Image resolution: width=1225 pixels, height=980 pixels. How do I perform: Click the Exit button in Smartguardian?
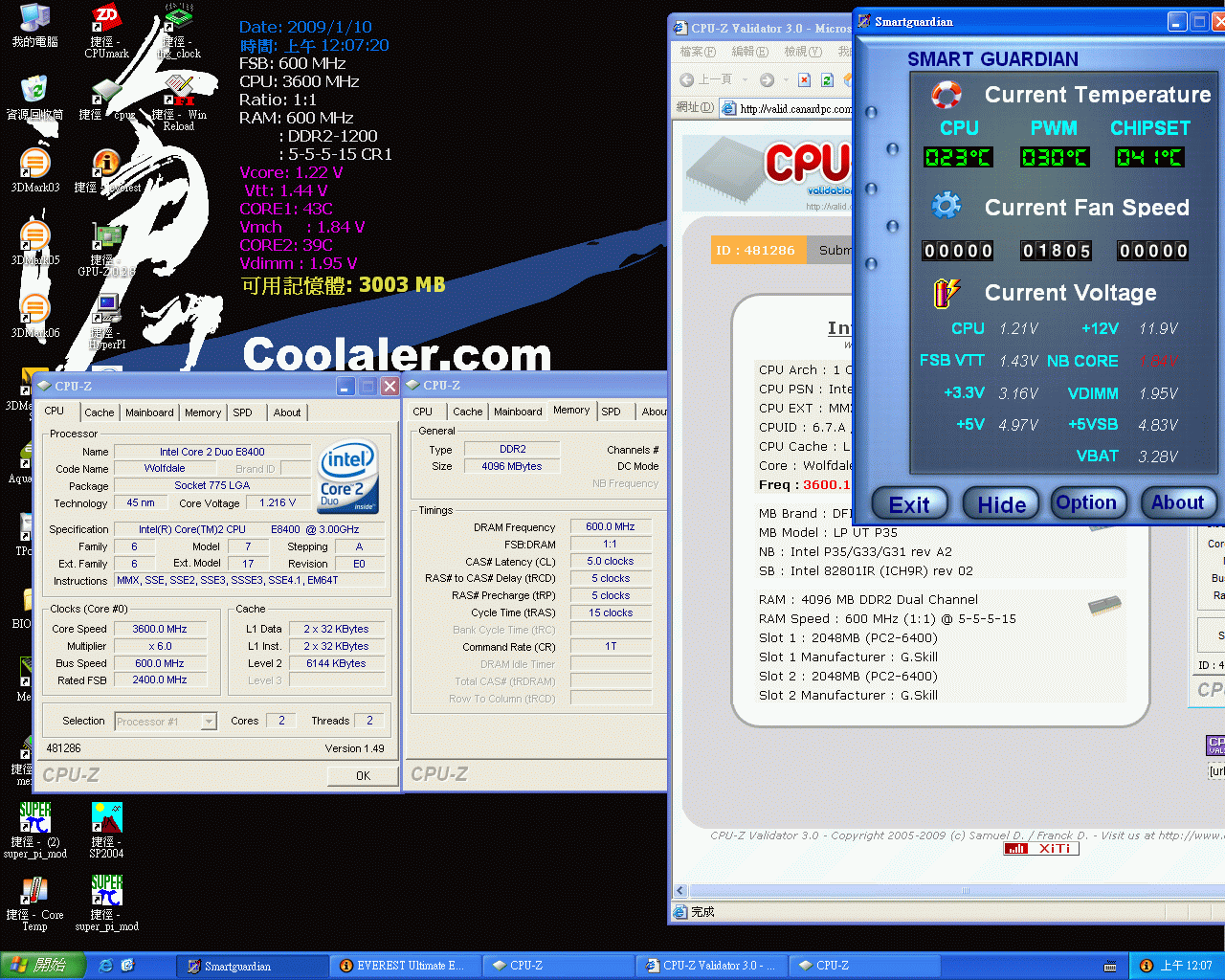coord(910,503)
